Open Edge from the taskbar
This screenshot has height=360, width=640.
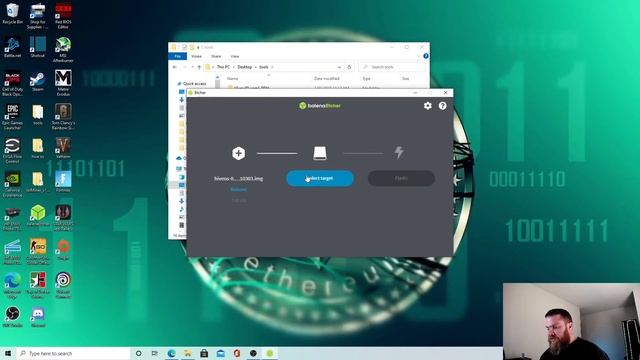[x=171, y=353]
